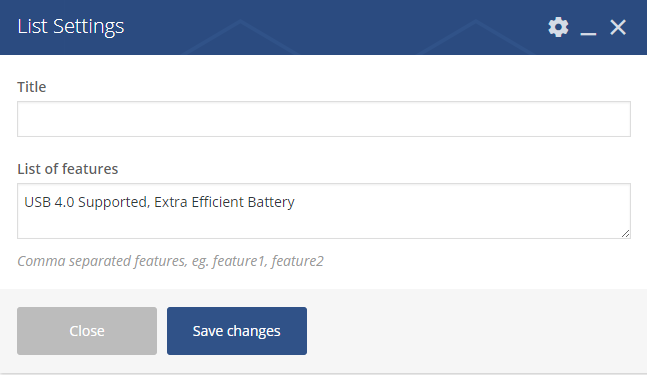Viewport: 647px width, 375px height.
Task: Click the Save changes button
Action: 237,331
